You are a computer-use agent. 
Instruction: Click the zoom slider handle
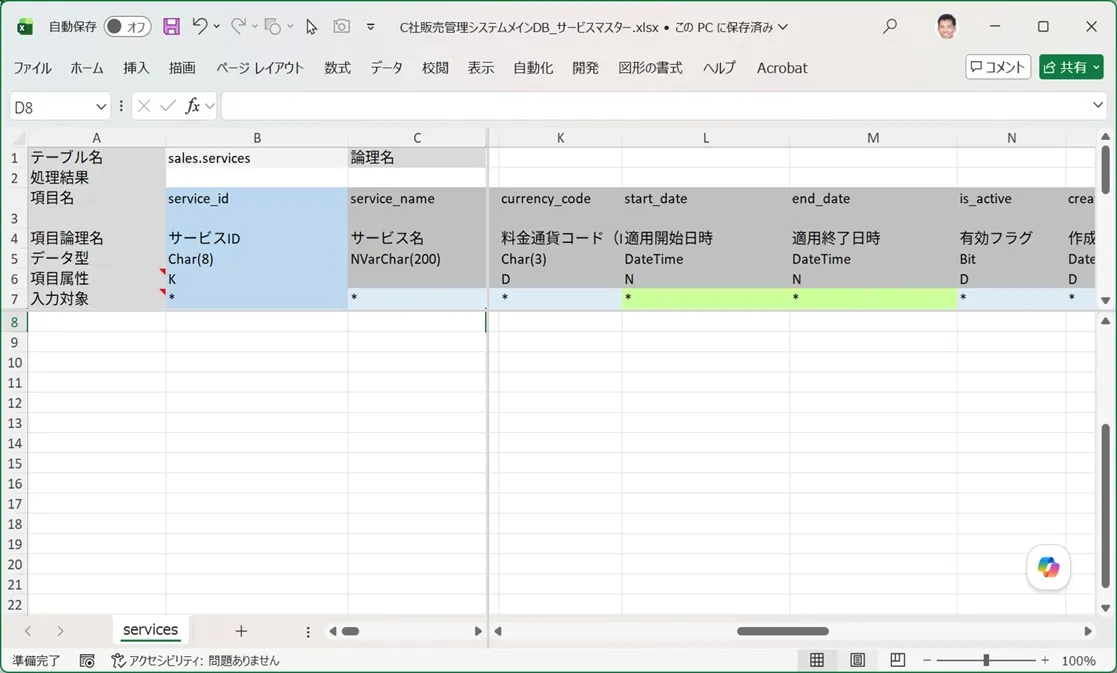click(986, 660)
